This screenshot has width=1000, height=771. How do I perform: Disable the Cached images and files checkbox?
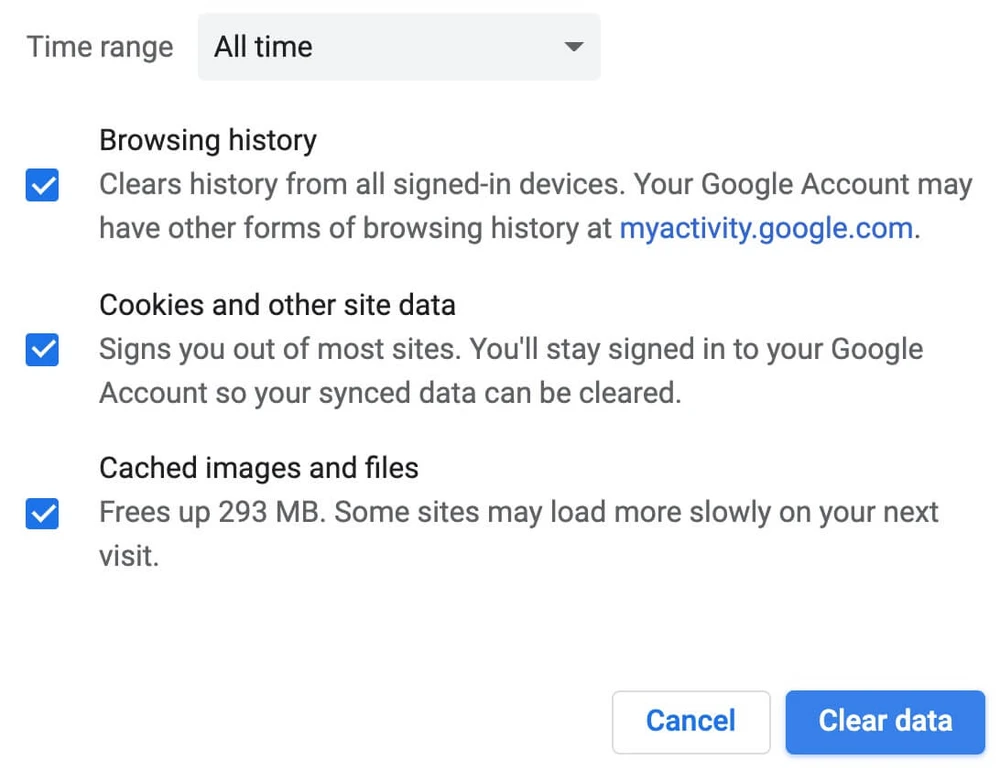tap(42, 514)
